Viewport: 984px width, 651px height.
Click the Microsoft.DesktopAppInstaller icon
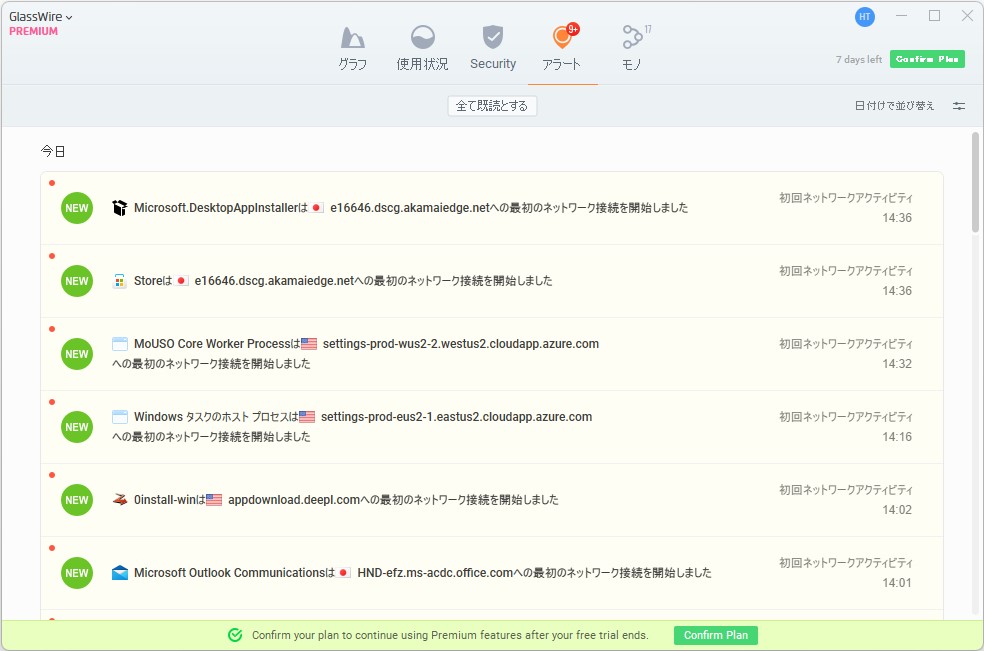click(120, 207)
